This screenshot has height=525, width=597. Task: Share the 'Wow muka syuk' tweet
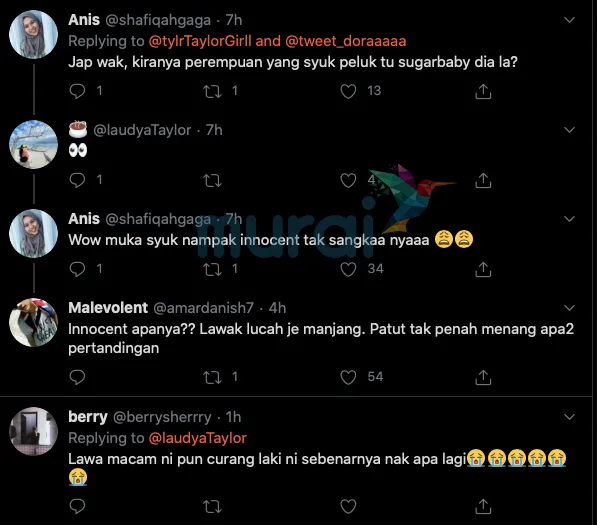[483, 270]
